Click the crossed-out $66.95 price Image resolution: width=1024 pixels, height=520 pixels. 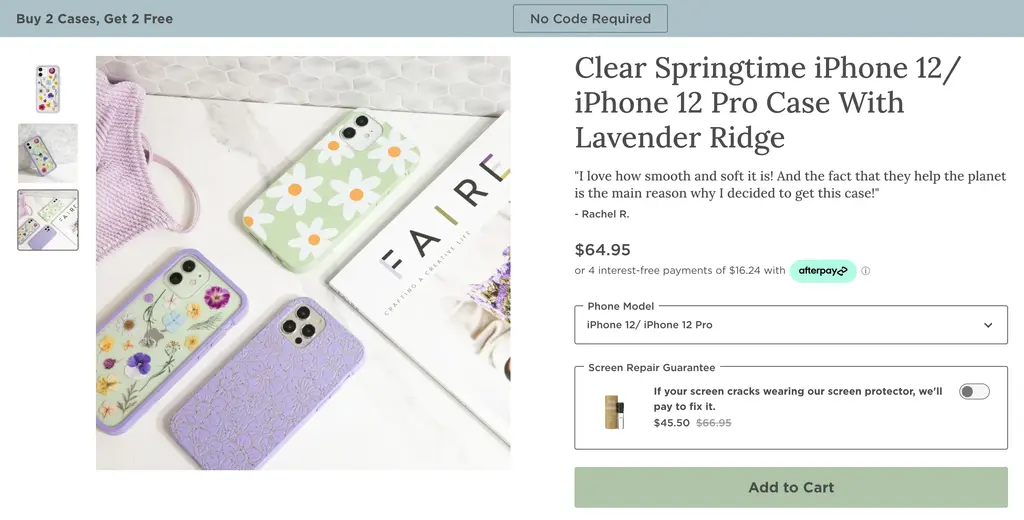713,423
